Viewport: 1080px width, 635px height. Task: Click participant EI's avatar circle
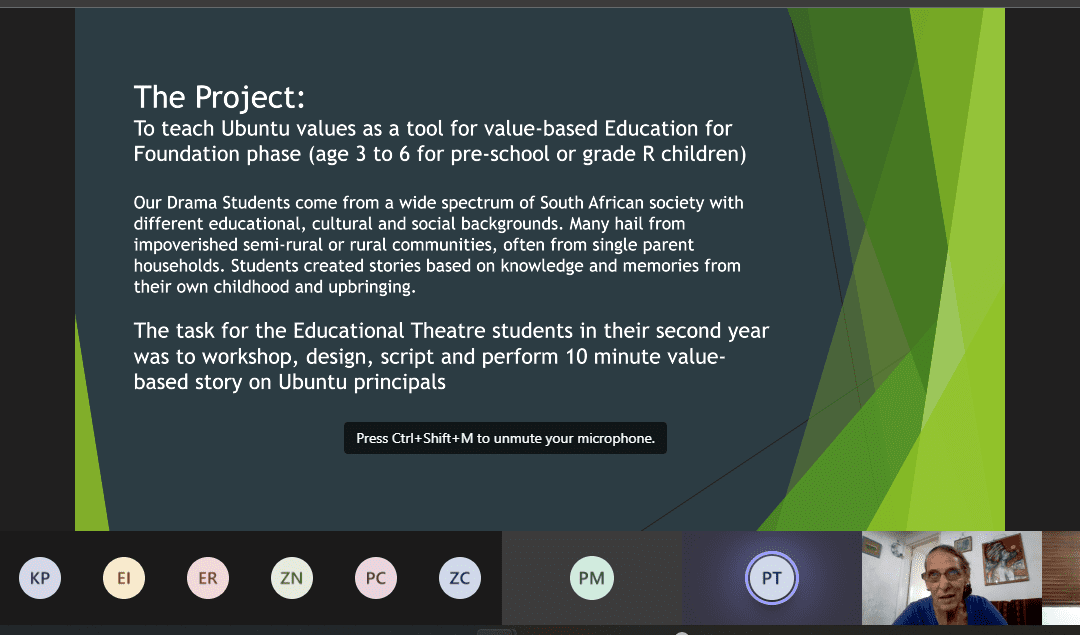point(124,577)
